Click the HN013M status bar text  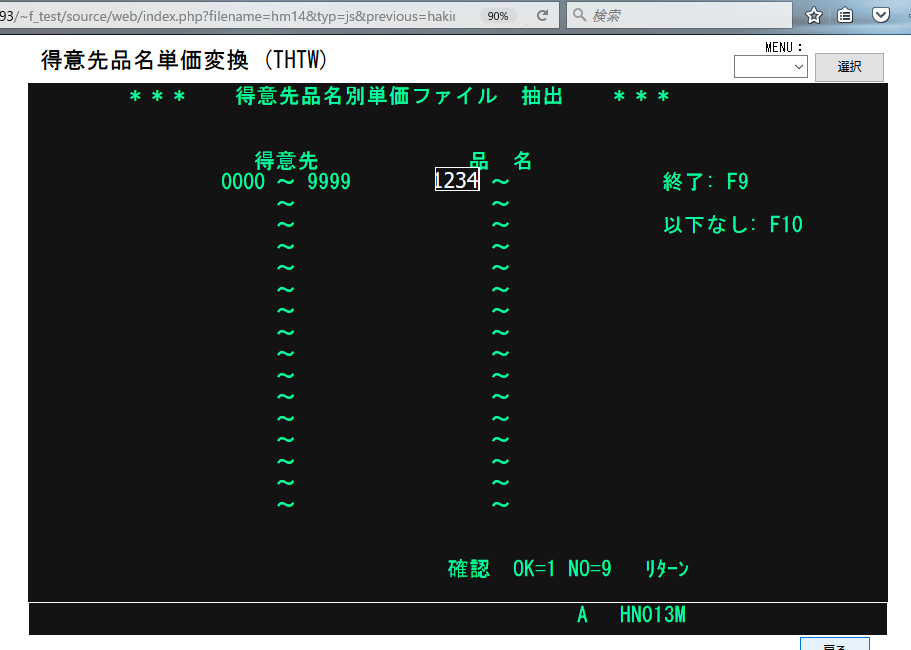coord(652,616)
